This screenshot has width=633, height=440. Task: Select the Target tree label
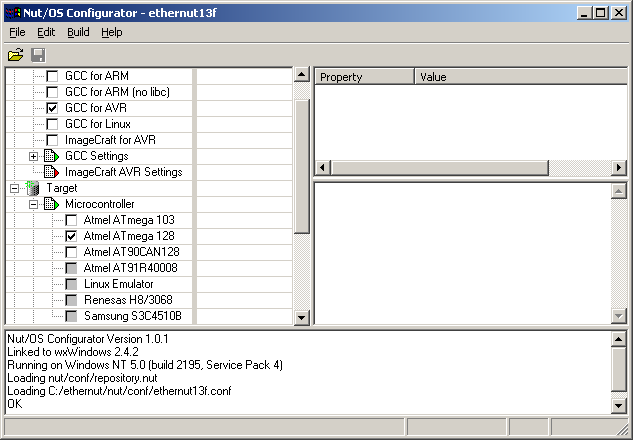pos(61,188)
